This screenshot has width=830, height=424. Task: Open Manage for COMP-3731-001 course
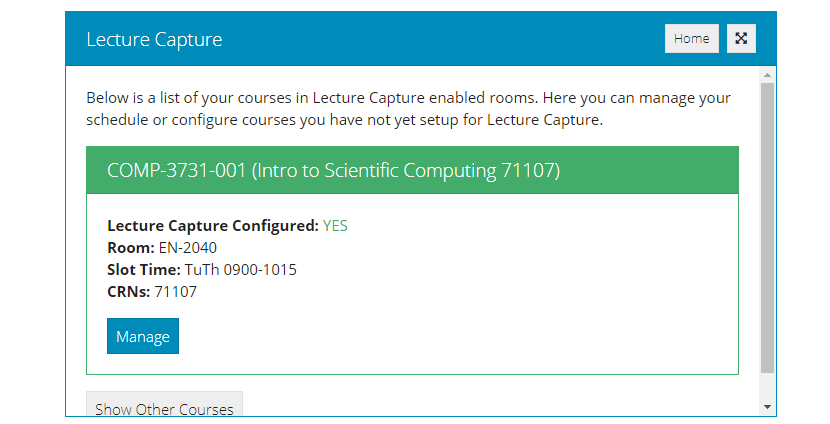click(x=143, y=336)
